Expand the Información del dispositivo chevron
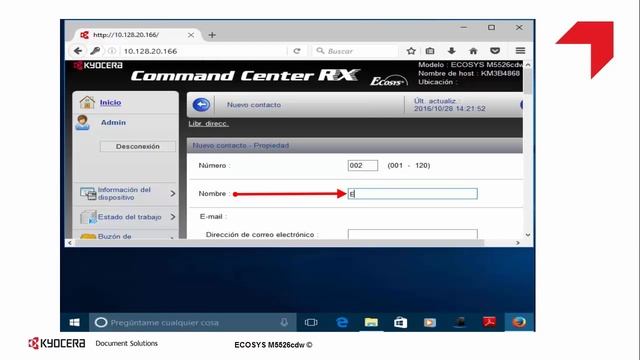Screen dimensions: 640x360 173,193
